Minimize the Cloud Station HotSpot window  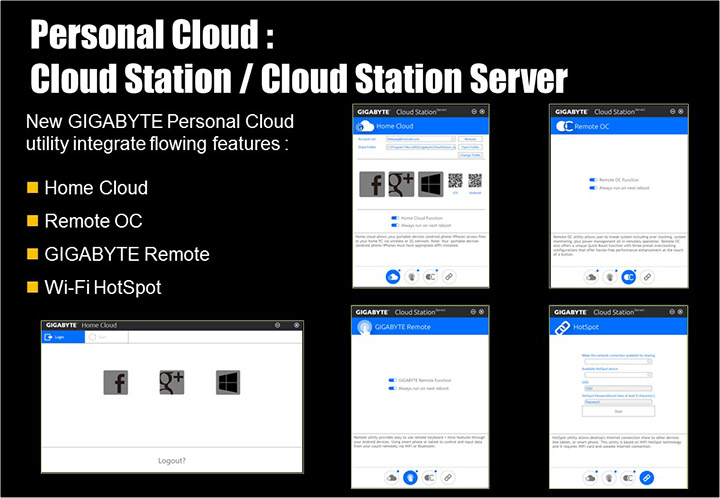point(672,312)
